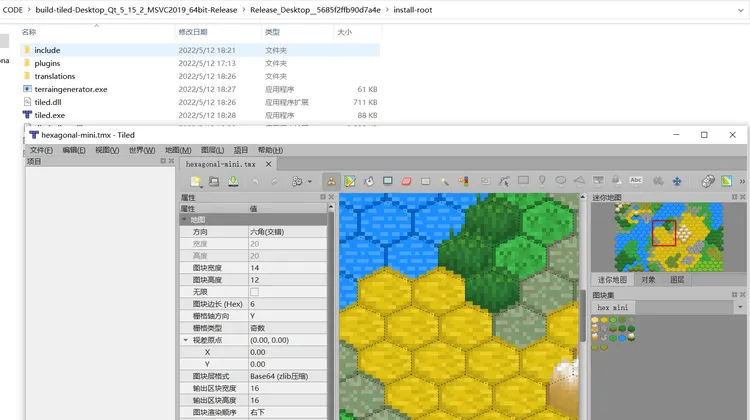Screen dimensions: 750x420
Task: Select the Insert Rectangle tool
Action: 523,181
